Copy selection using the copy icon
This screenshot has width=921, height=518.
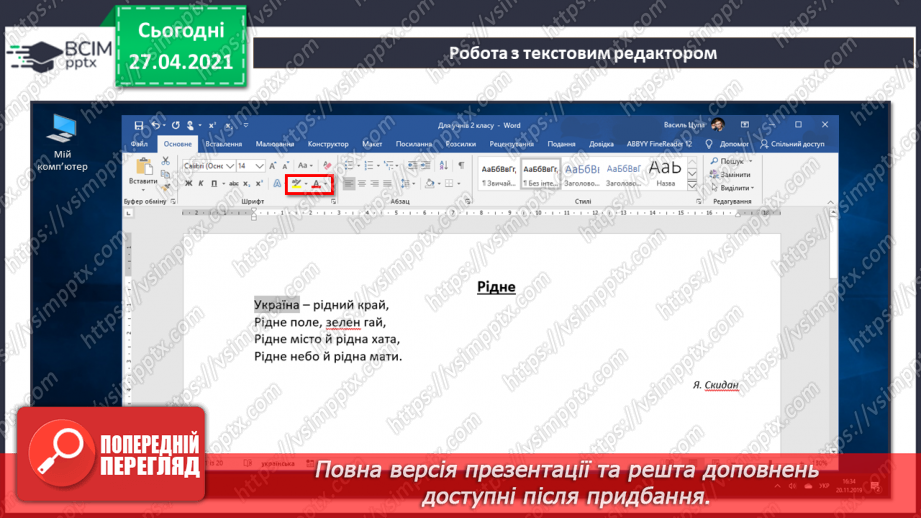(x=166, y=174)
